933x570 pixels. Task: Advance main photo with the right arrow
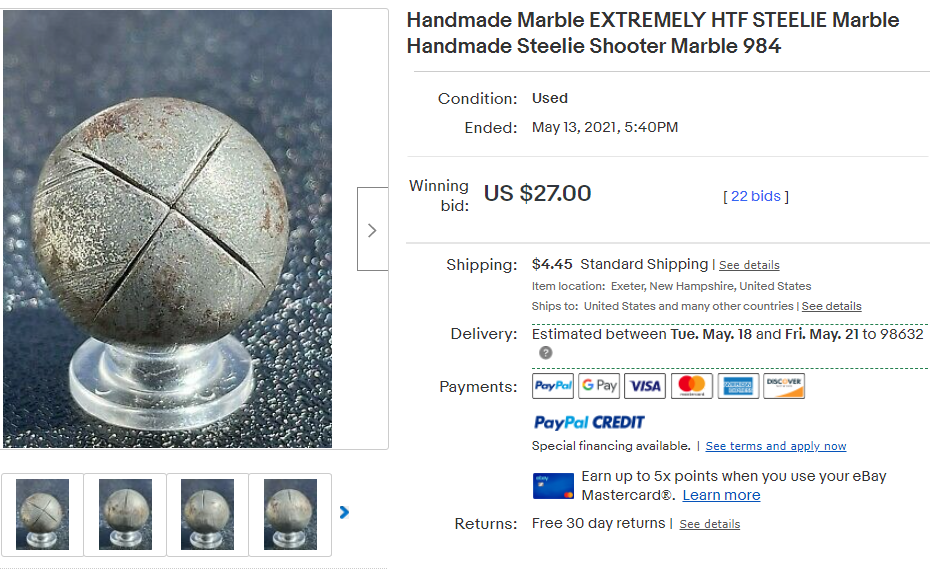pos(372,230)
